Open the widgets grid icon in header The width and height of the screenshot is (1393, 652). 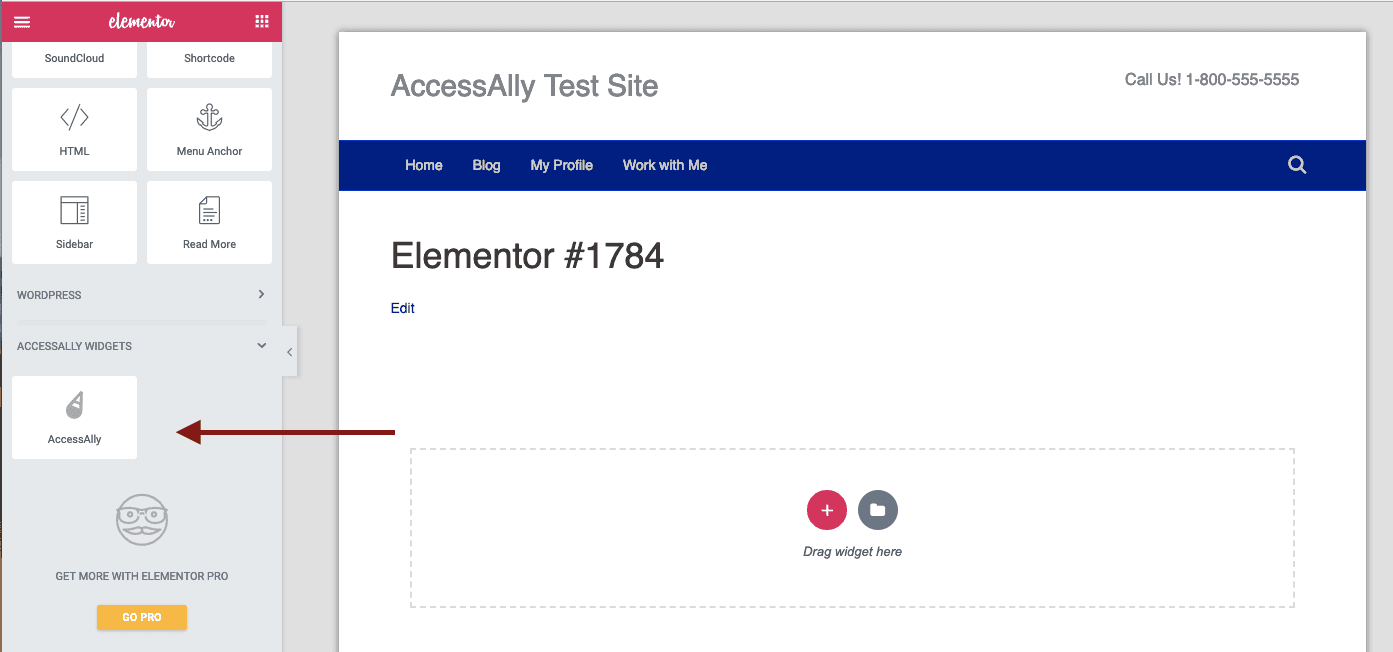click(261, 22)
